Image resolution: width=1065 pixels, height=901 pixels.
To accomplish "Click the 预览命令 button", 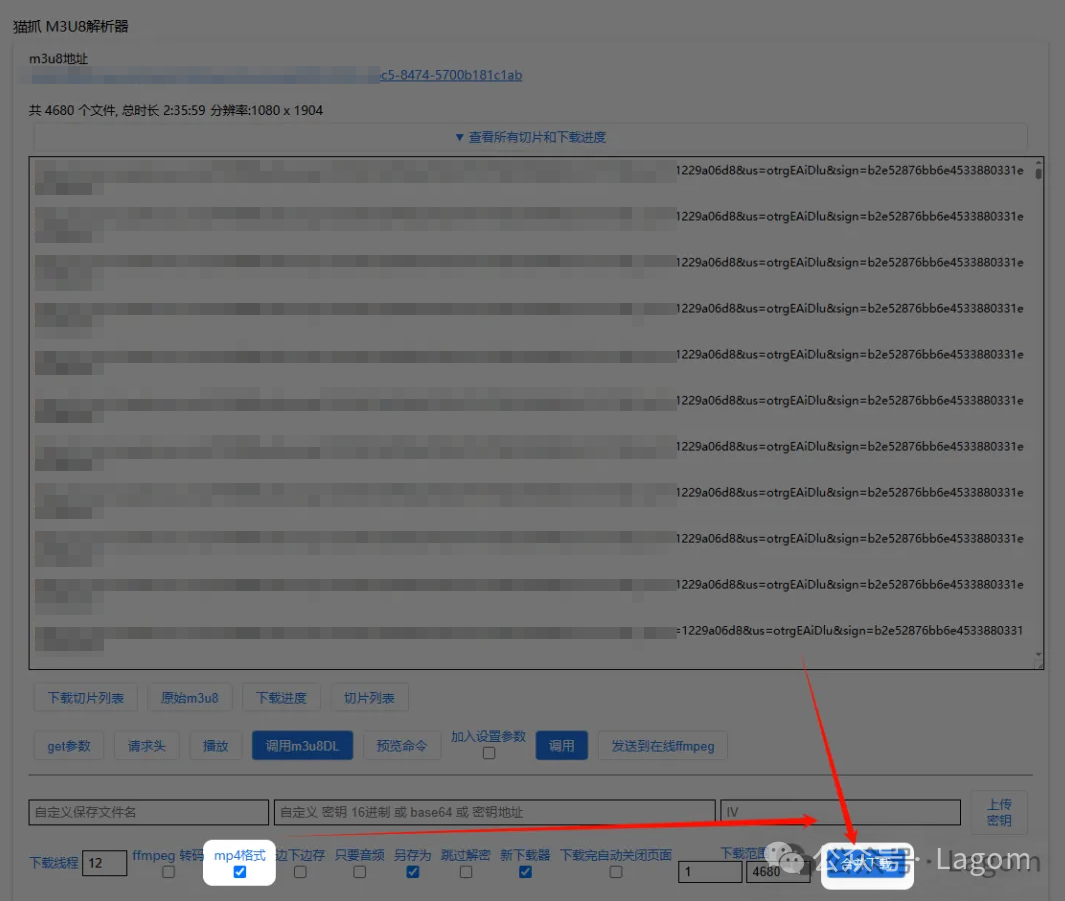I will [x=401, y=746].
